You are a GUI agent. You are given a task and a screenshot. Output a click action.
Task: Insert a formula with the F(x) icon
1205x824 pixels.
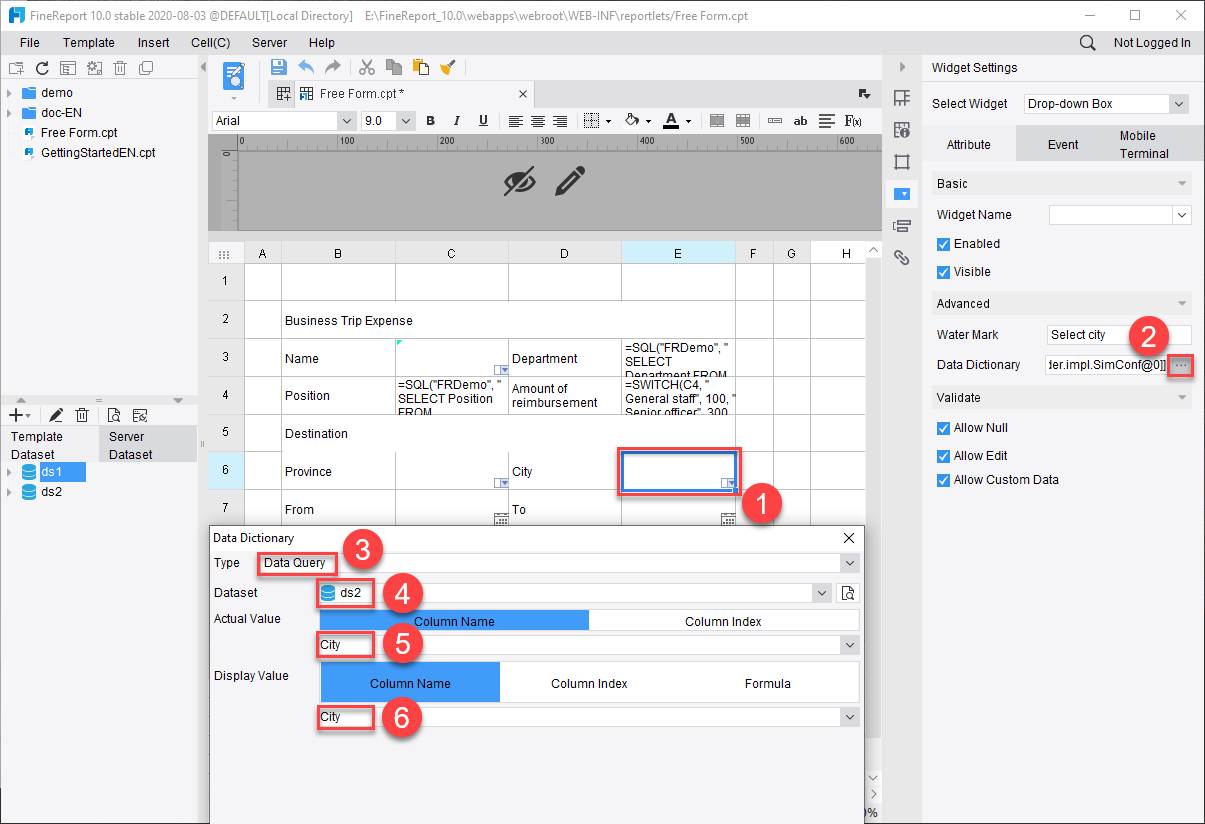(x=853, y=121)
